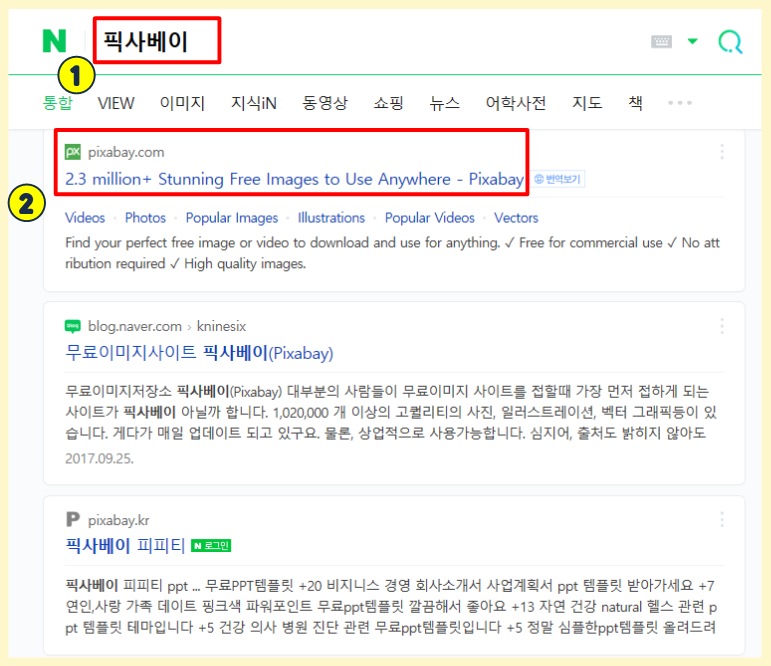
Task: Open the pixabay.com URL text
Action: click(126, 152)
